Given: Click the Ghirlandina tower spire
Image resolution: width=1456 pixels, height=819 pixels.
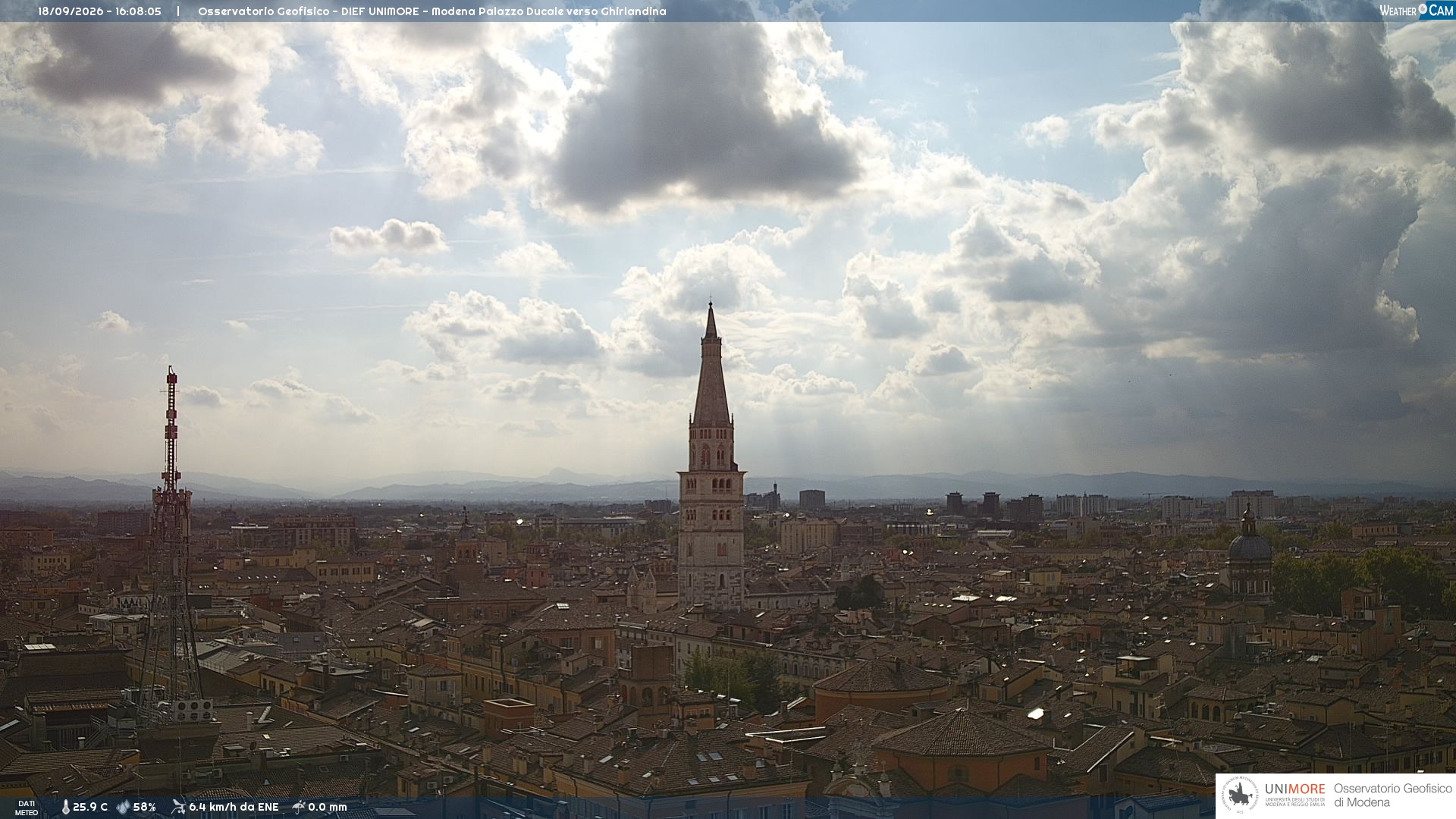Looking at the screenshot, I should 711,364.
